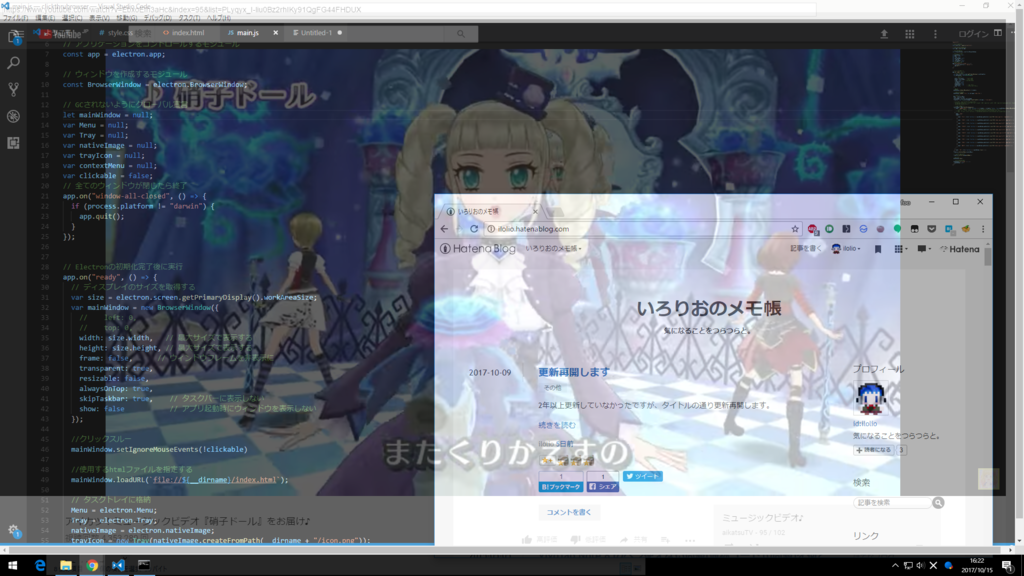Click the 更新再開します post title link
This screenshot has height=576, width=1024.
pos(573,372)
